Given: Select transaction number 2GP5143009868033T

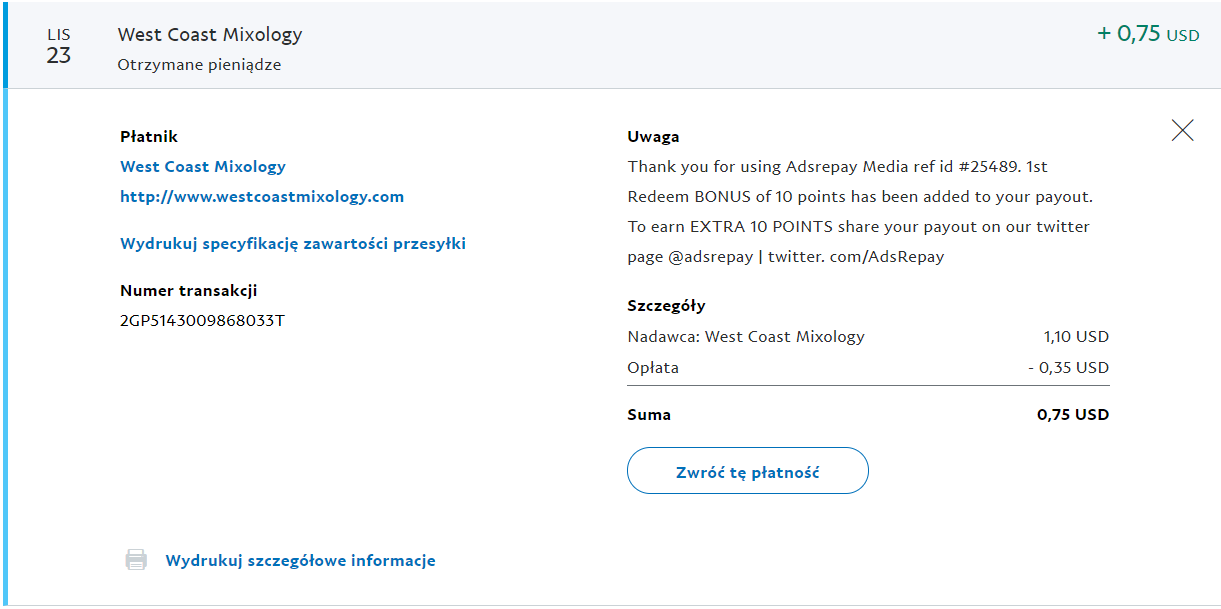Looking at the screenshot, I should pyautogui.click(x=203, y=321).
